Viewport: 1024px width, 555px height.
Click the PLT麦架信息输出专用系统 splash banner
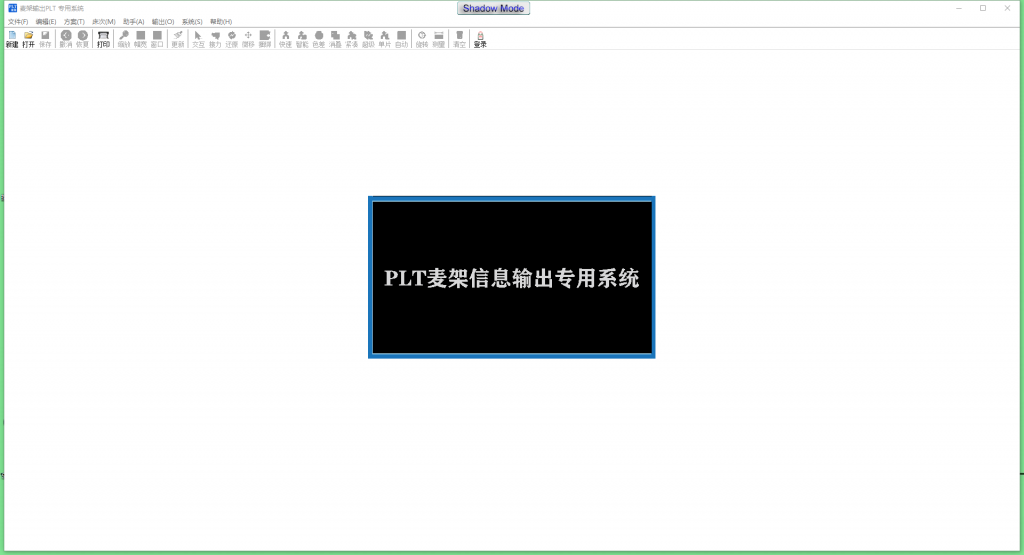511,277
